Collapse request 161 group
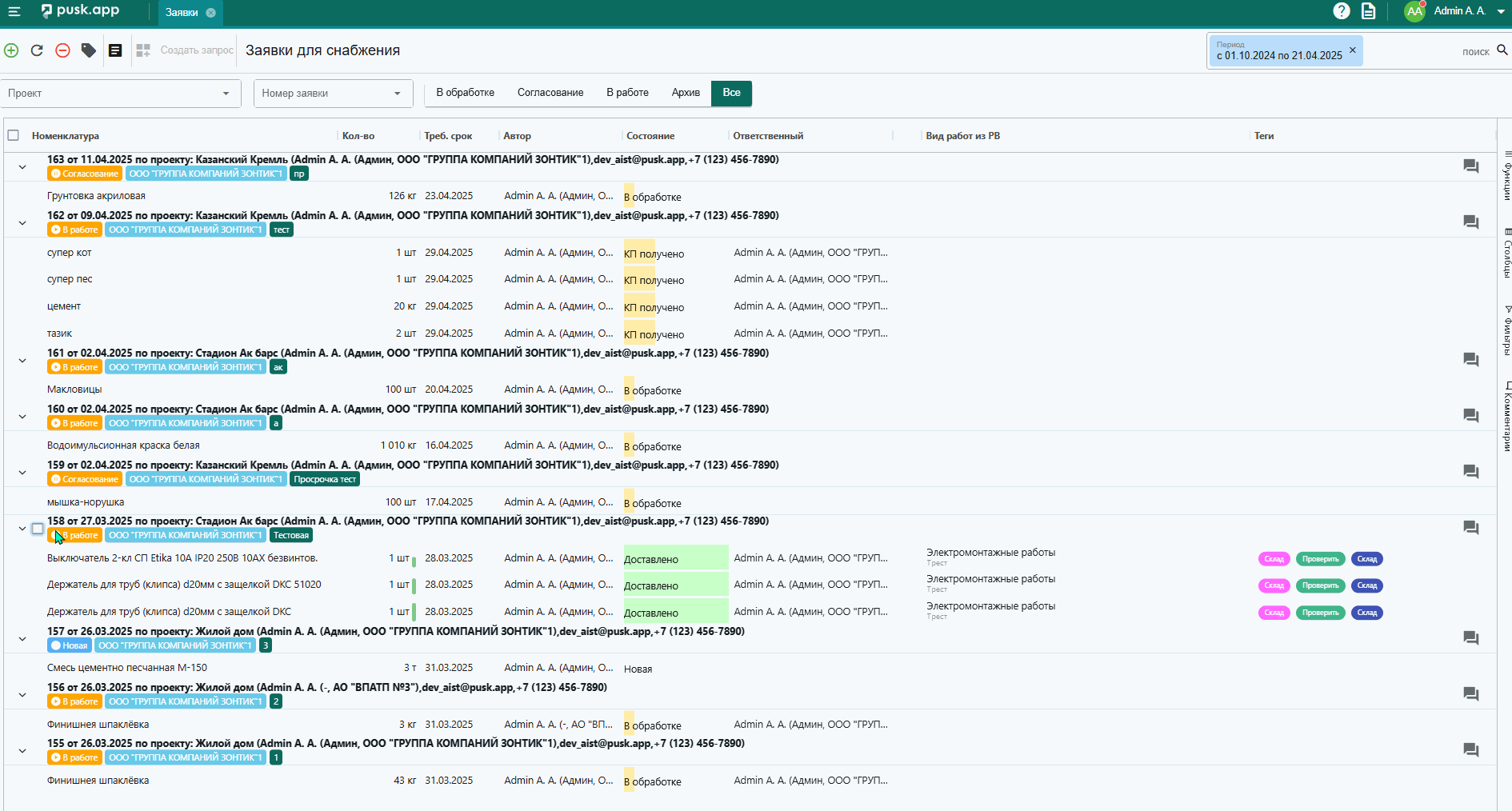The image size is (1512, 811). click(22, 361)
